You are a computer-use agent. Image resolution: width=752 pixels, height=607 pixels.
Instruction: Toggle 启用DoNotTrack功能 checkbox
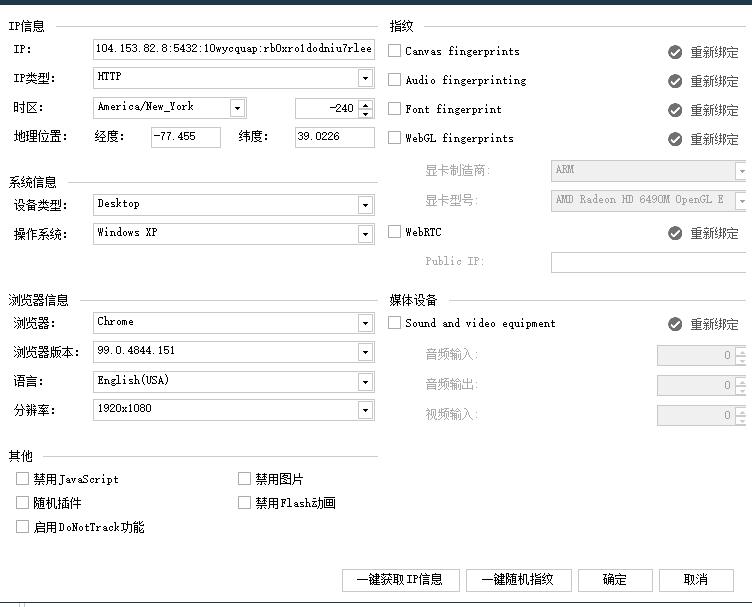[23, 526]
